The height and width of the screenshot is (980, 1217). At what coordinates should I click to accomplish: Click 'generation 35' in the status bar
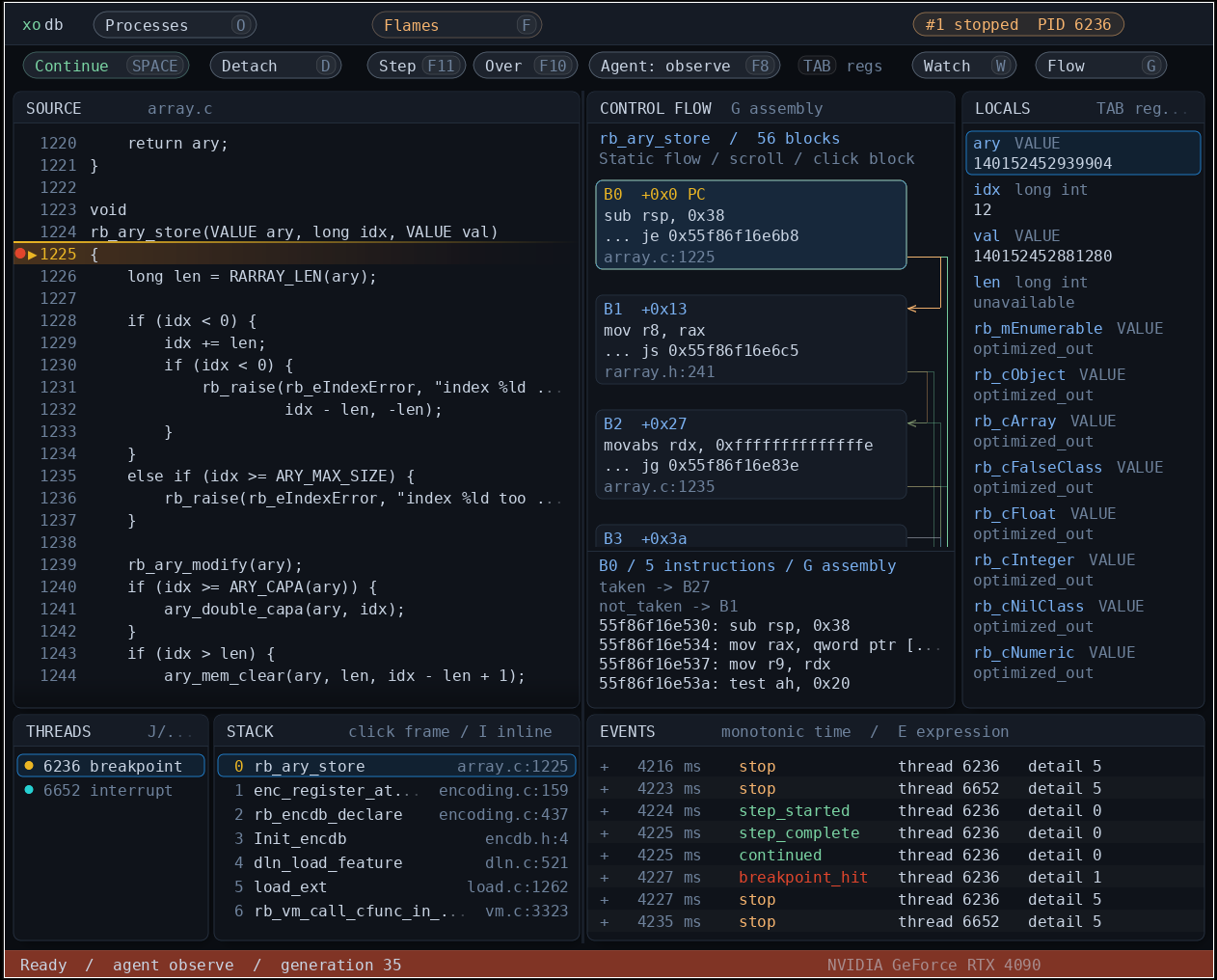(340, 965)
